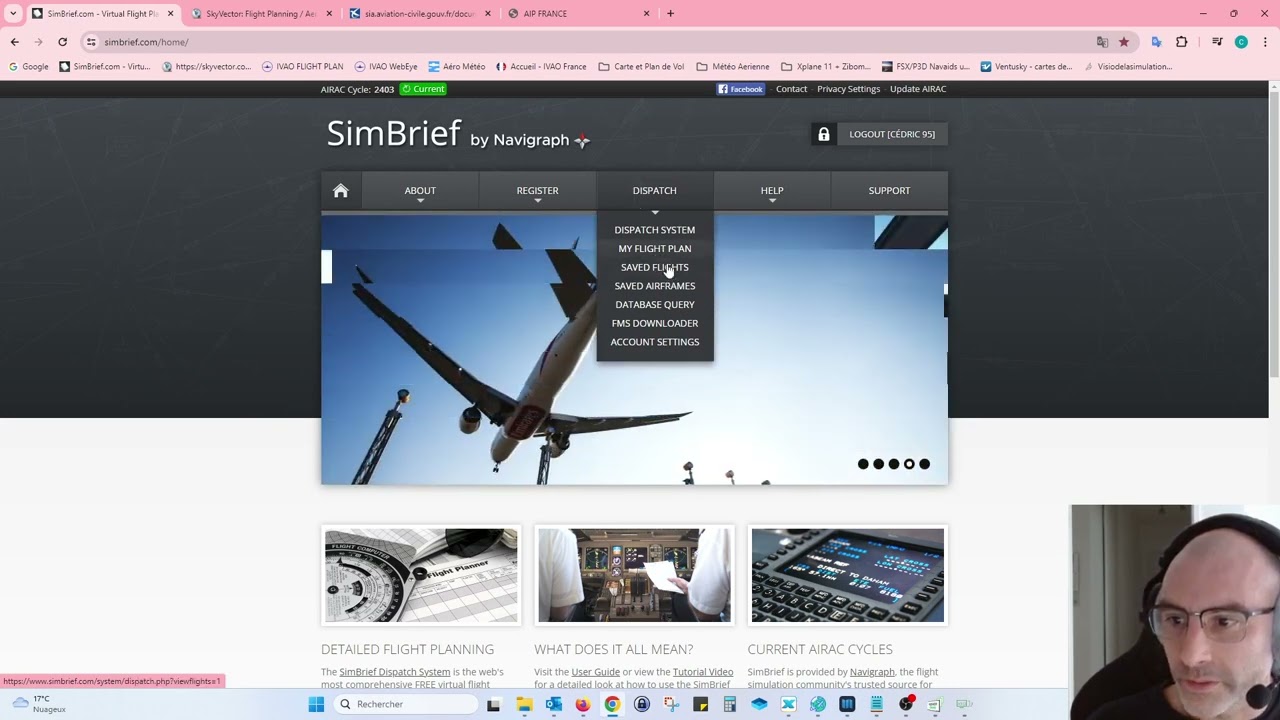Open File Explorer from the taskbar
Screen dimensions: 1280x720
524,704
